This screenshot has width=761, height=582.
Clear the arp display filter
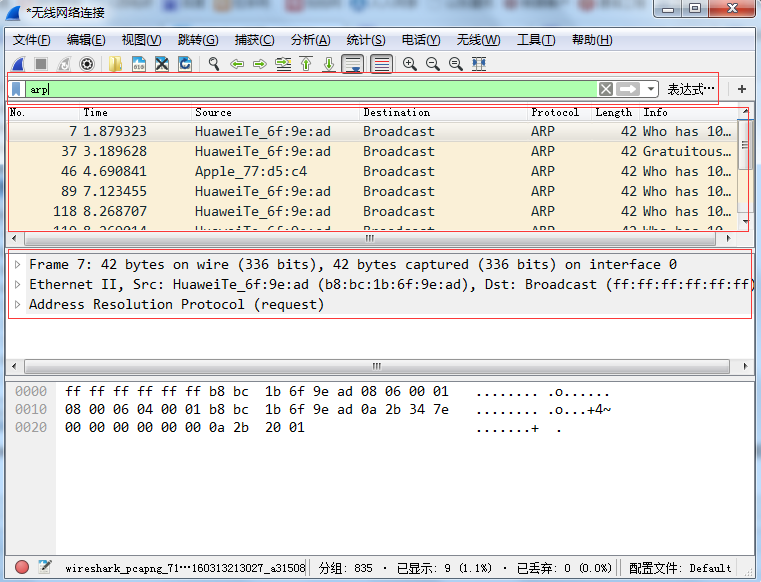point(606,89)
